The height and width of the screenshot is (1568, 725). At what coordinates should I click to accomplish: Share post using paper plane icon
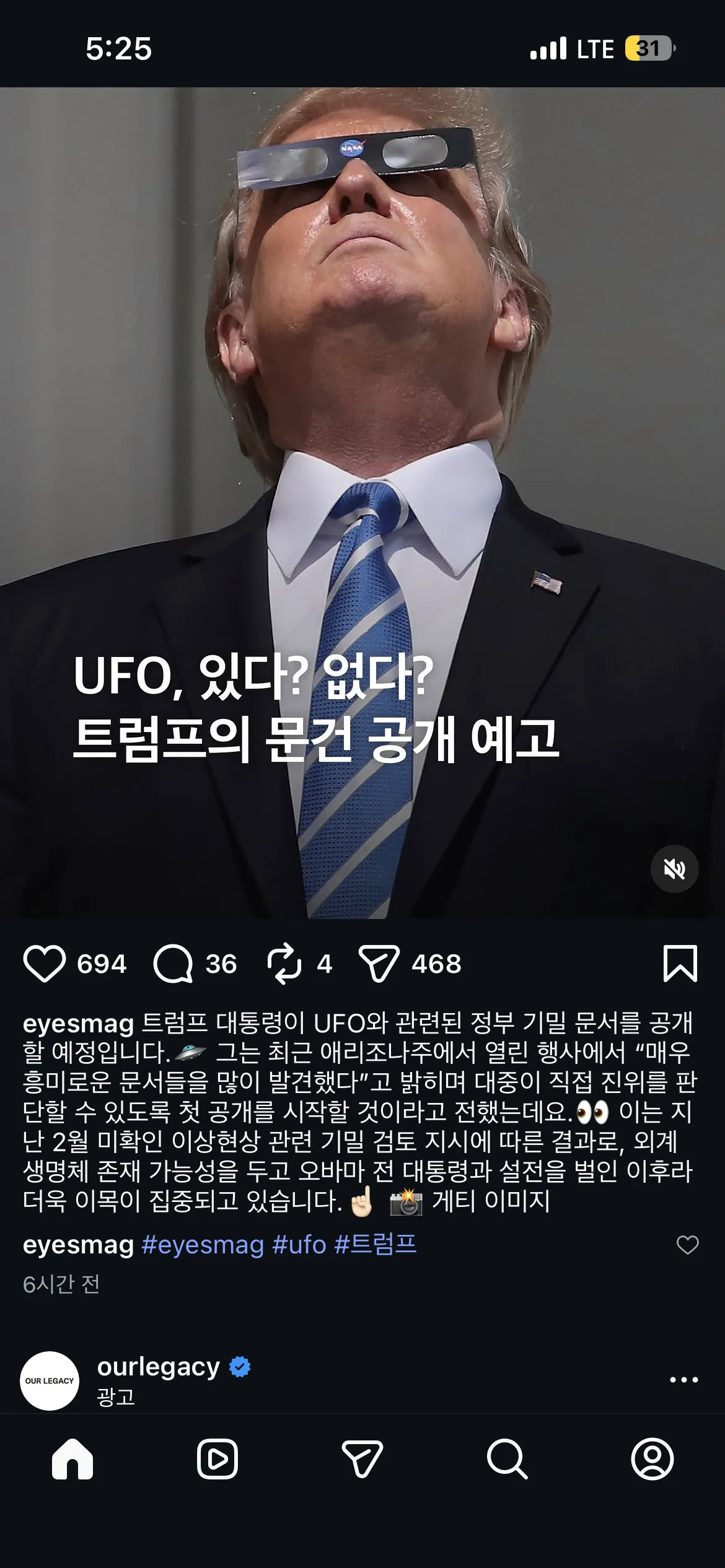379,964
